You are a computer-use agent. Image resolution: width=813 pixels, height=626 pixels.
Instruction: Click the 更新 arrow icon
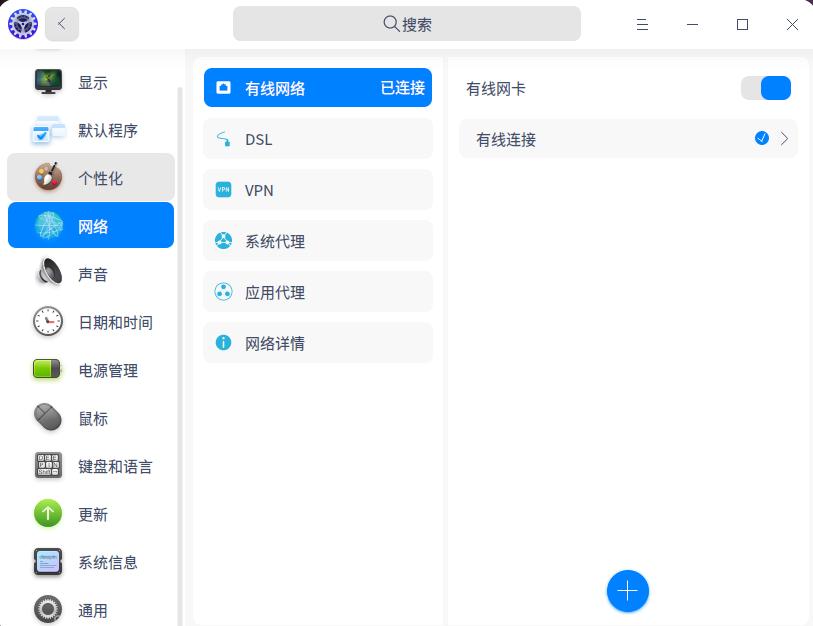point(48,514)
